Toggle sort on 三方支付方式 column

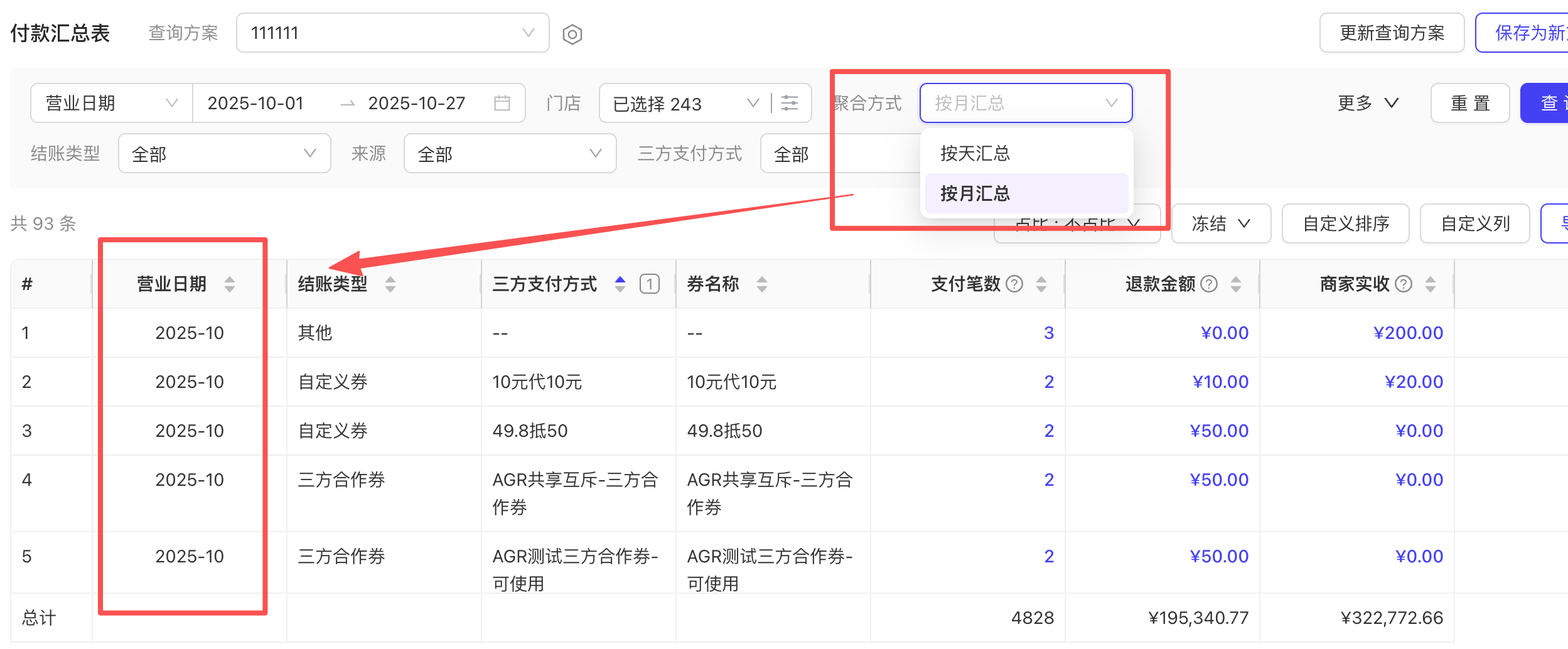[x=620, y=284]
